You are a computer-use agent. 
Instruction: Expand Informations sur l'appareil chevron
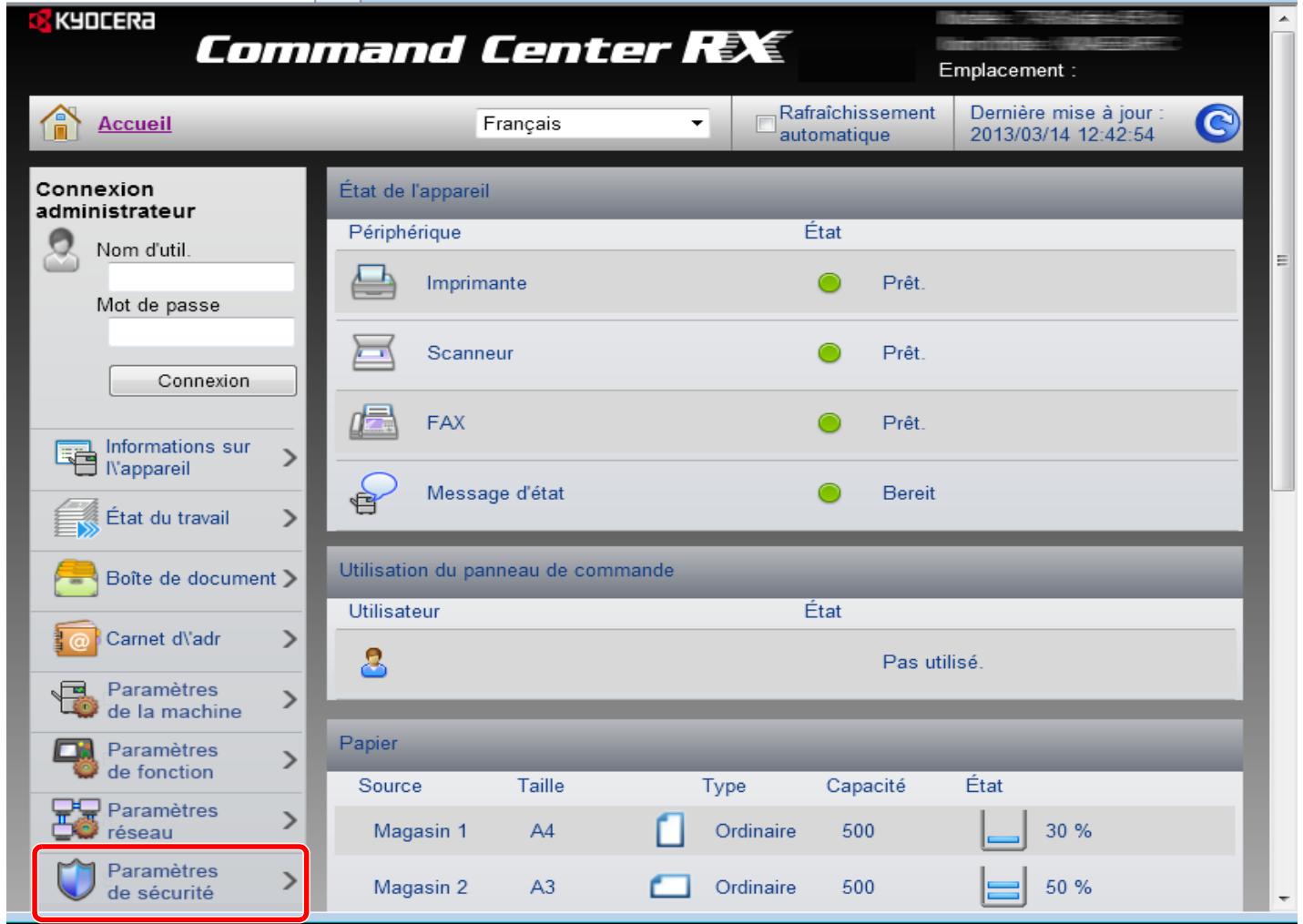[290, 457]
